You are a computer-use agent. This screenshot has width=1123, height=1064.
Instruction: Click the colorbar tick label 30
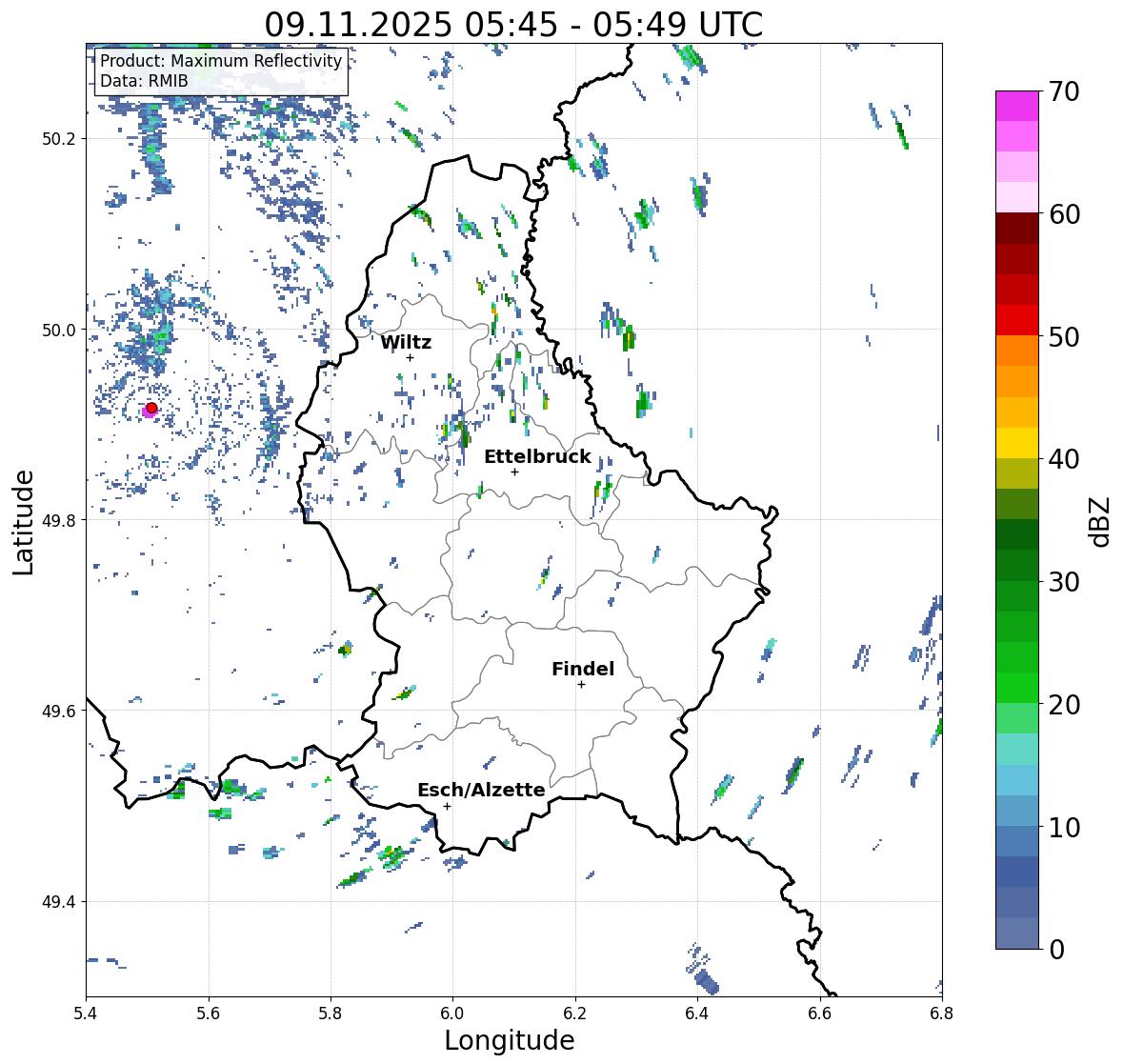(1064, 581)
